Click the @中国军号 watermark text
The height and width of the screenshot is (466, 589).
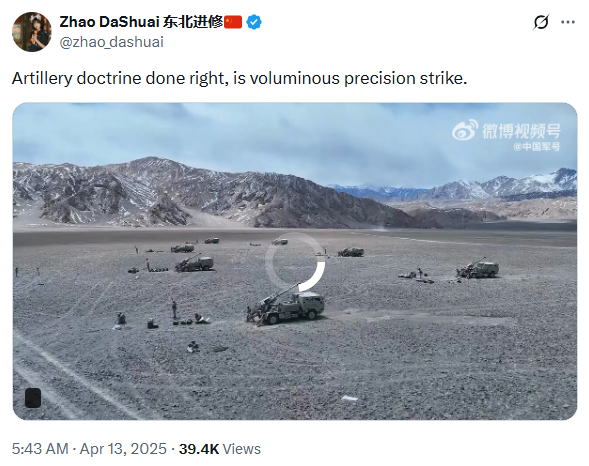pyautogui.click(x=537, y=146)
